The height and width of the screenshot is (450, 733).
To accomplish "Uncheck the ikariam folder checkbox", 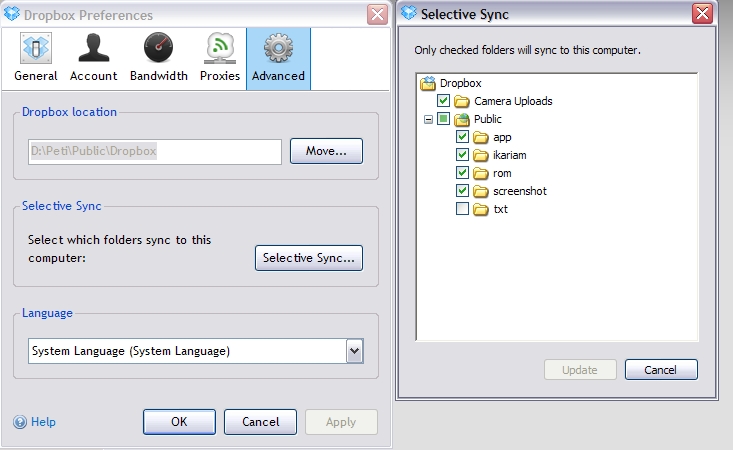I will point(462,154).
